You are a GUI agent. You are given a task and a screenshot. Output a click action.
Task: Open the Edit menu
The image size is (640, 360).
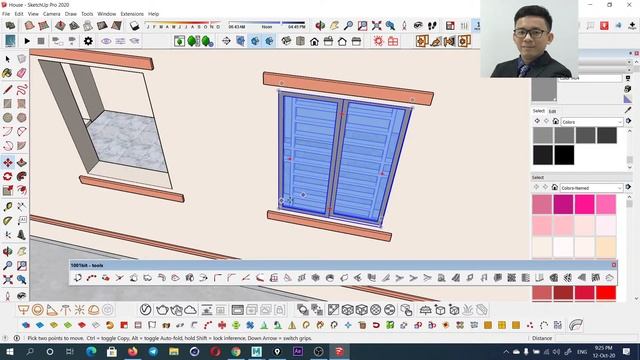coord(19,14)
